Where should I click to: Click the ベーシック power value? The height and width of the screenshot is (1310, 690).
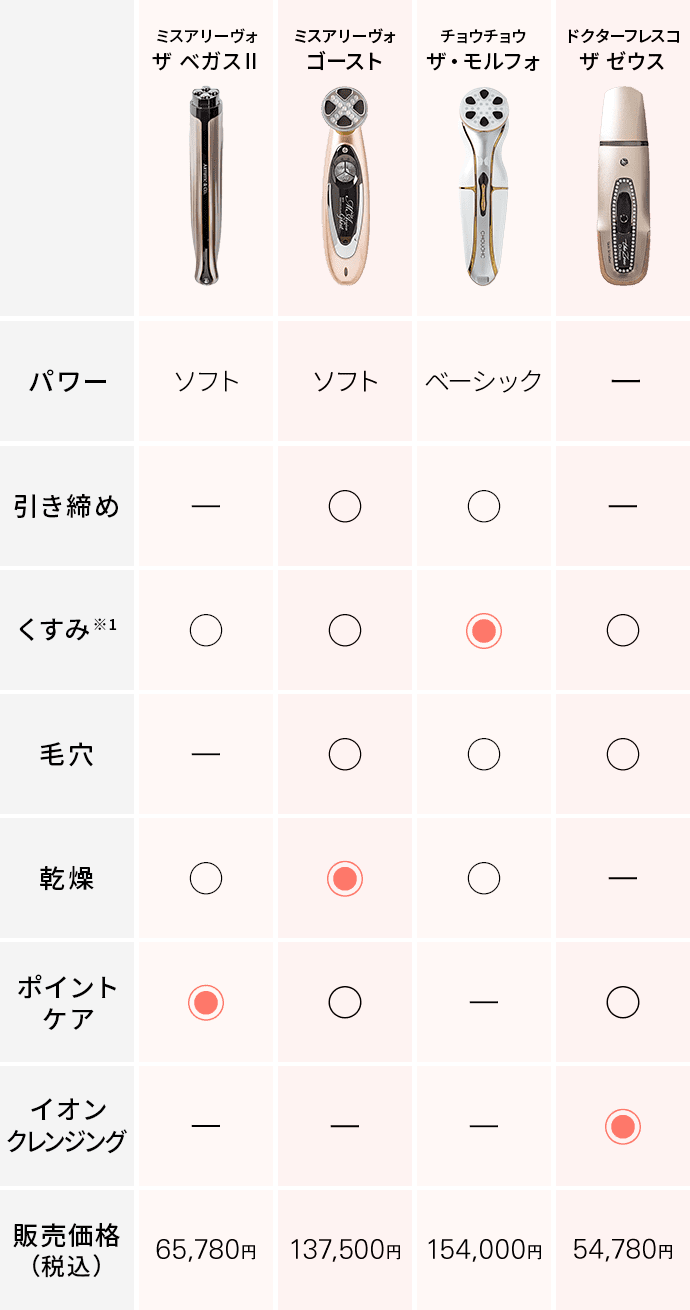coord(483,381)
